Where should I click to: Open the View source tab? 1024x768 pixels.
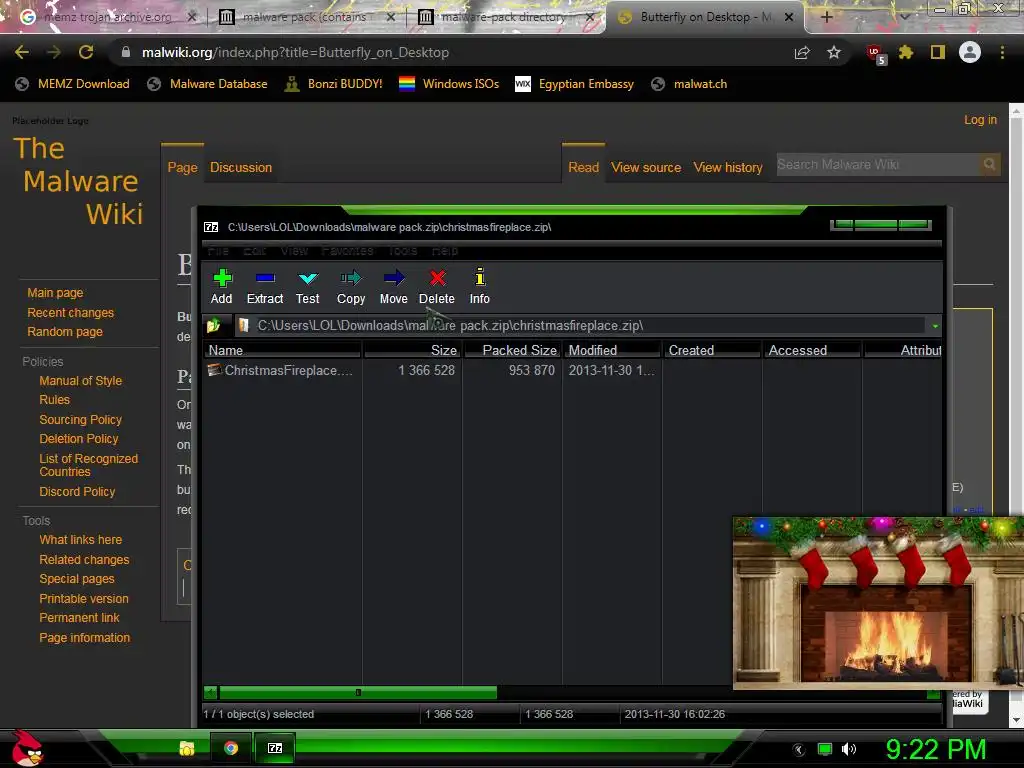coord(646,167)
